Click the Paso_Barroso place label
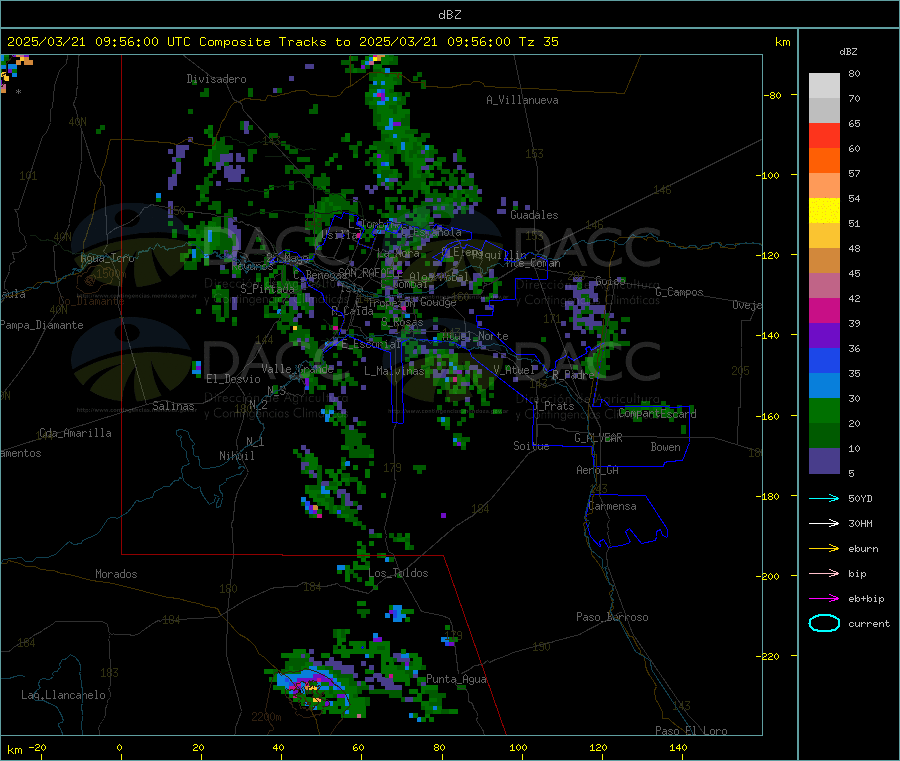Viewport: 900px width, 761px height. pos(612,617)
